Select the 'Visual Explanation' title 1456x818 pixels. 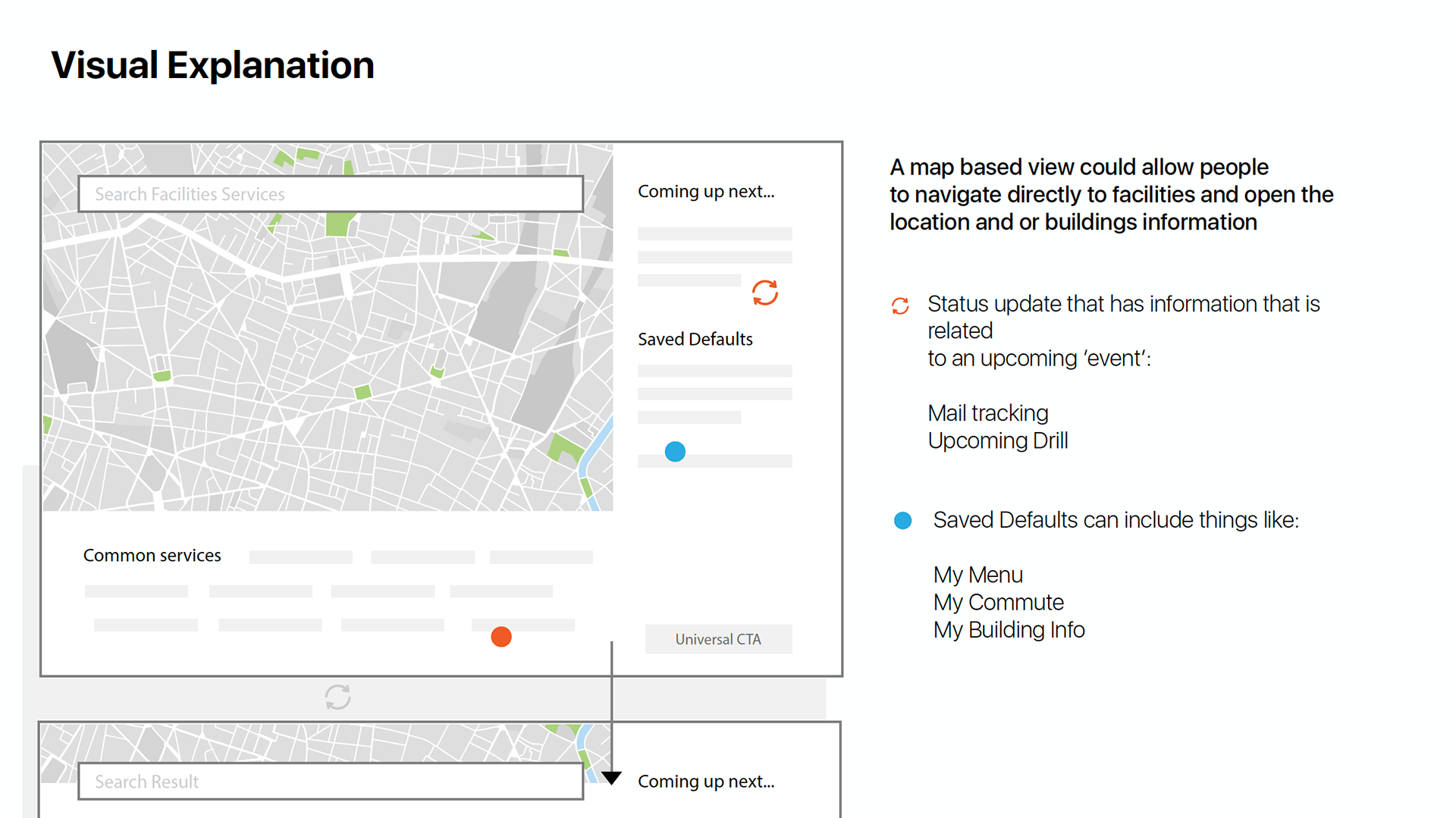click(212, 65)
